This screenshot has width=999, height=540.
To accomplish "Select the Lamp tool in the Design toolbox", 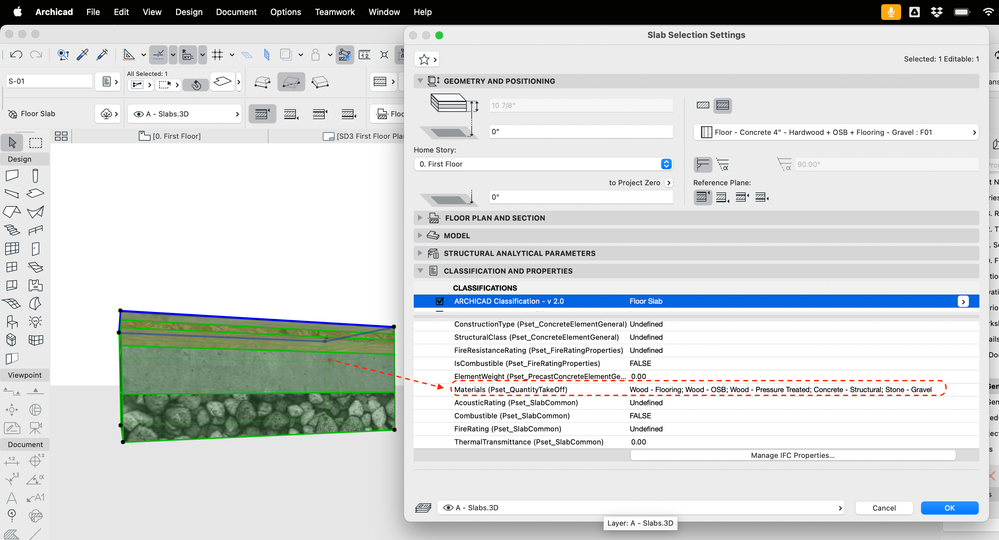I will 36,321.
